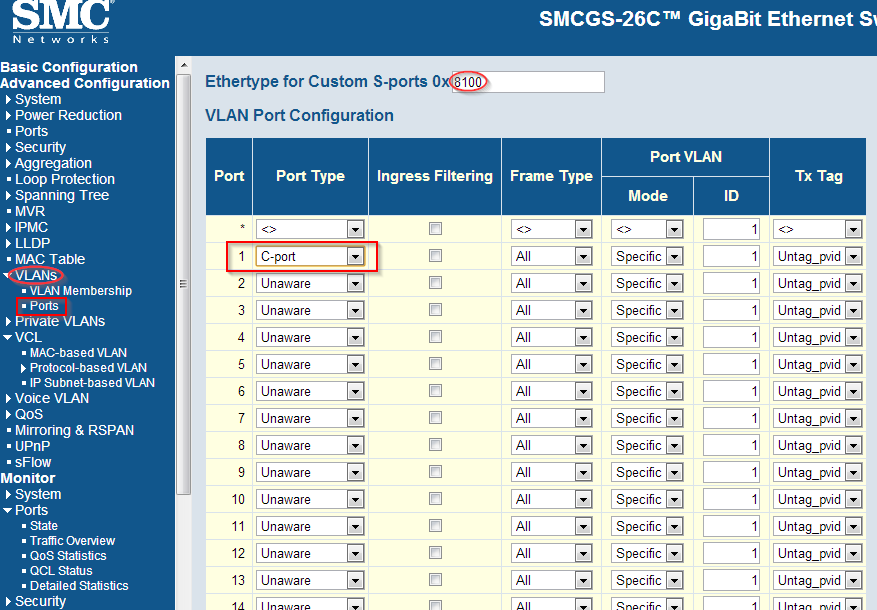The width and height of the screenshot is (877, 610).
Task: Open Frame Type dropdown for port 3
Action: coord(582,310)
